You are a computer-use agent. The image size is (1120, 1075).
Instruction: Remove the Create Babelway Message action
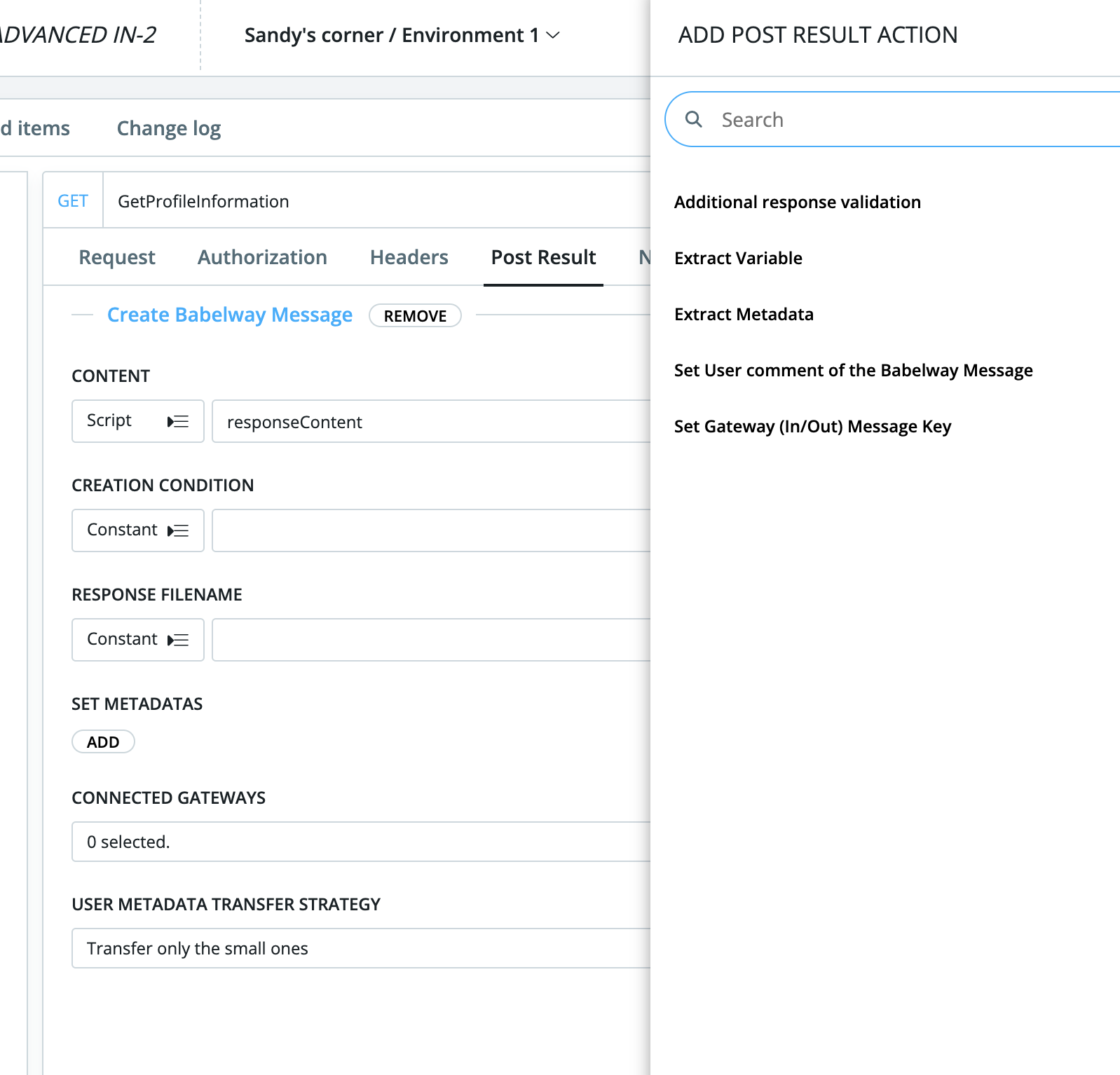(x=415, y=315)
